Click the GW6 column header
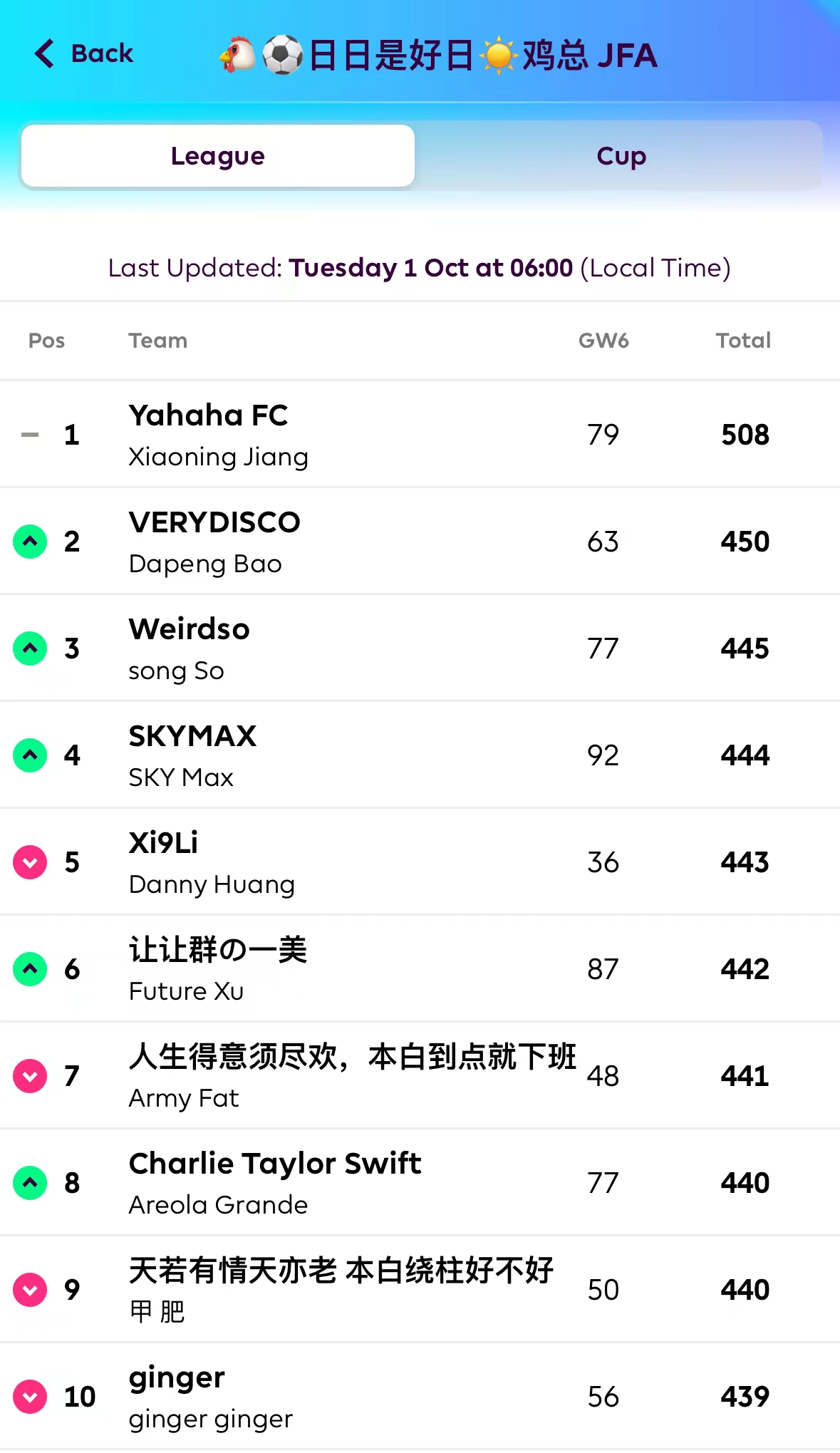Screen dimensions: 840x1453 point(603,341)
